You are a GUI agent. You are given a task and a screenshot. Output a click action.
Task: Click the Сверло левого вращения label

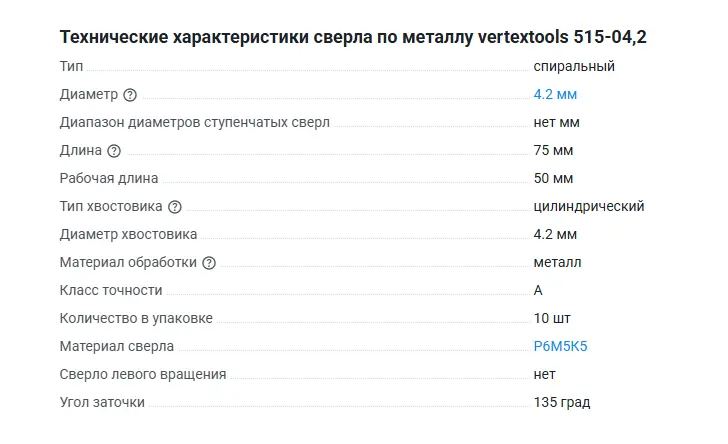(143, 375)
